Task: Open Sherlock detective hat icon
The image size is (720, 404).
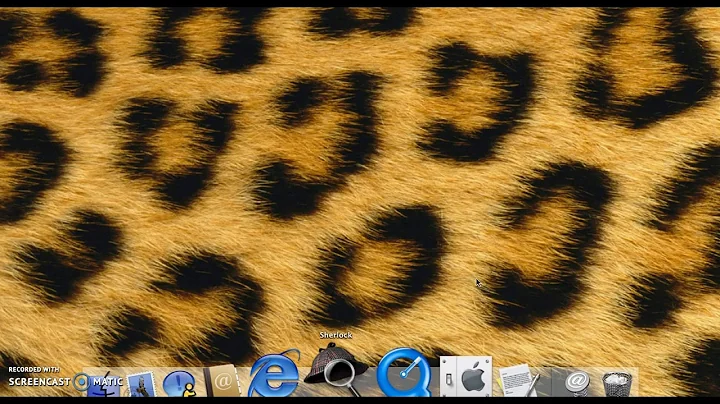Action: coord(336,370)
